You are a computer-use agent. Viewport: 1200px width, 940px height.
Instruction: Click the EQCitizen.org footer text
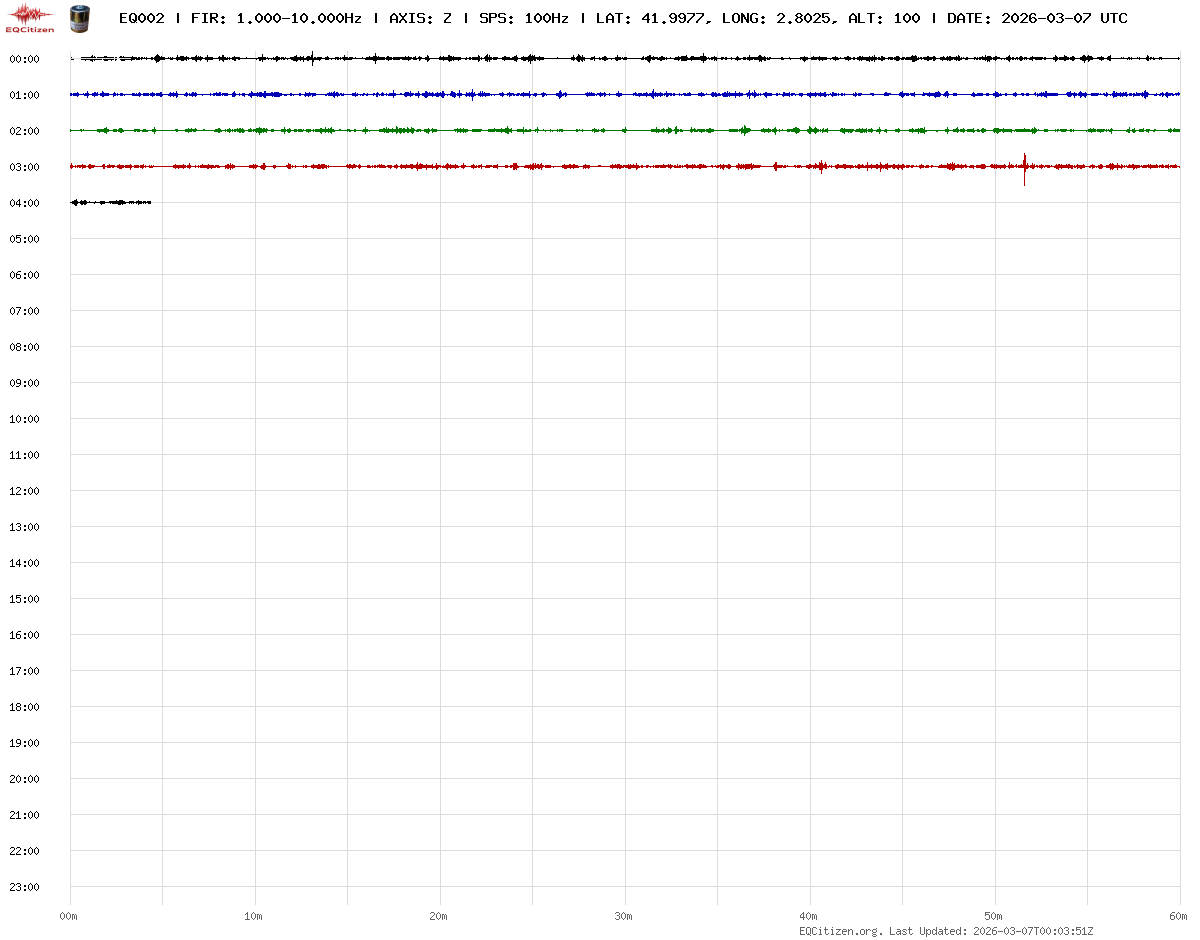[840, 931]
